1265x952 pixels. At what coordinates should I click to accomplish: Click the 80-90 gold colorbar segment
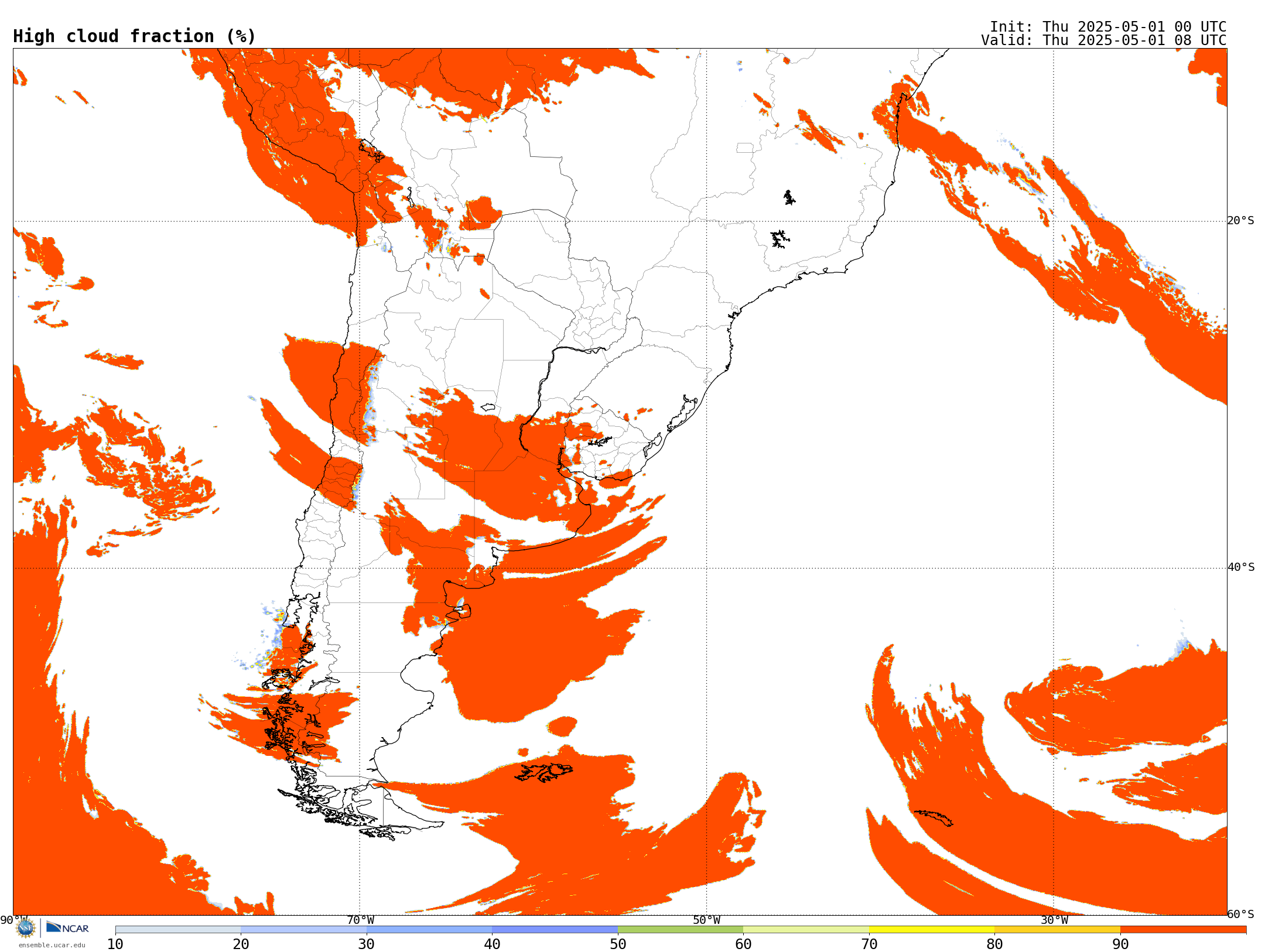[1057, 929]
